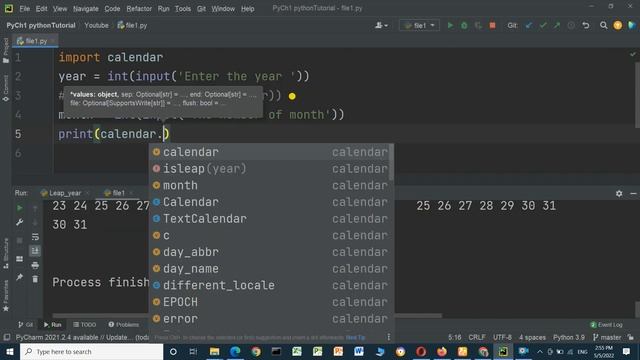Toggle soft-wrap in Run output
The width and height of the screenshot is (640, 360).
tap(35, 237)
